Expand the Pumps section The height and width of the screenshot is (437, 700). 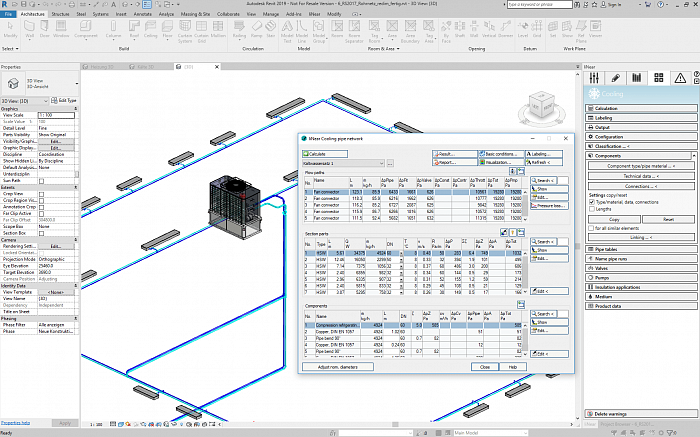pos(641,278)
